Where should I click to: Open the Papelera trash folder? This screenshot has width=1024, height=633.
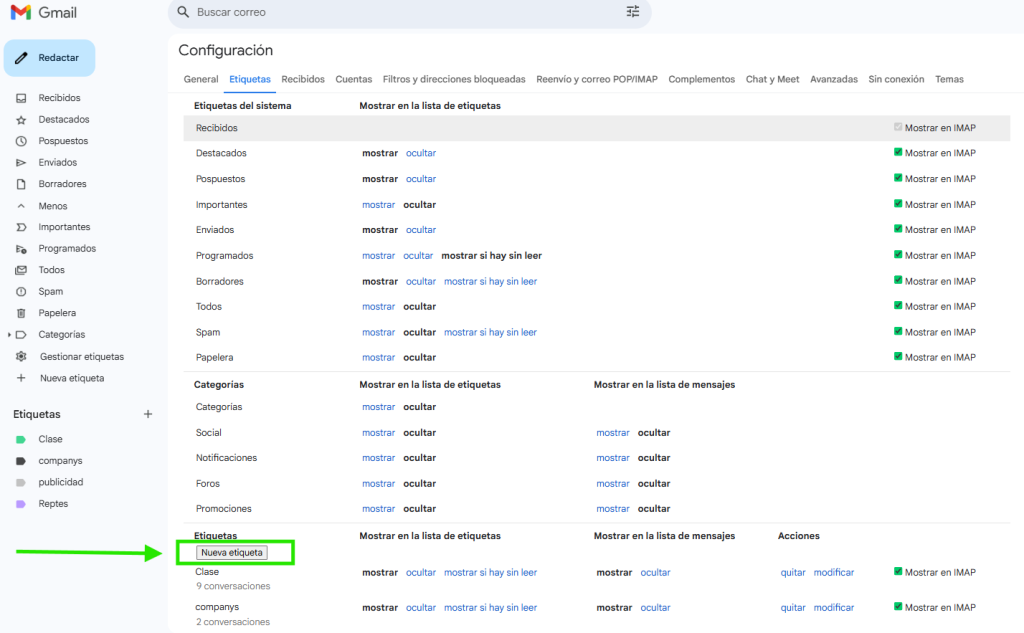coord(57,313)
